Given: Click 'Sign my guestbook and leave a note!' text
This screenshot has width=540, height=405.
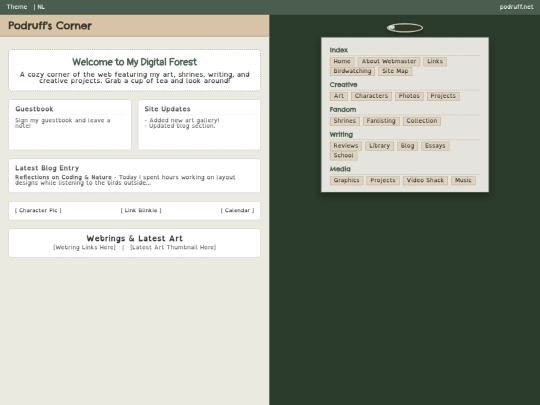Looking at the screenshot, I should pyautogui.click(x=63, y=123).
